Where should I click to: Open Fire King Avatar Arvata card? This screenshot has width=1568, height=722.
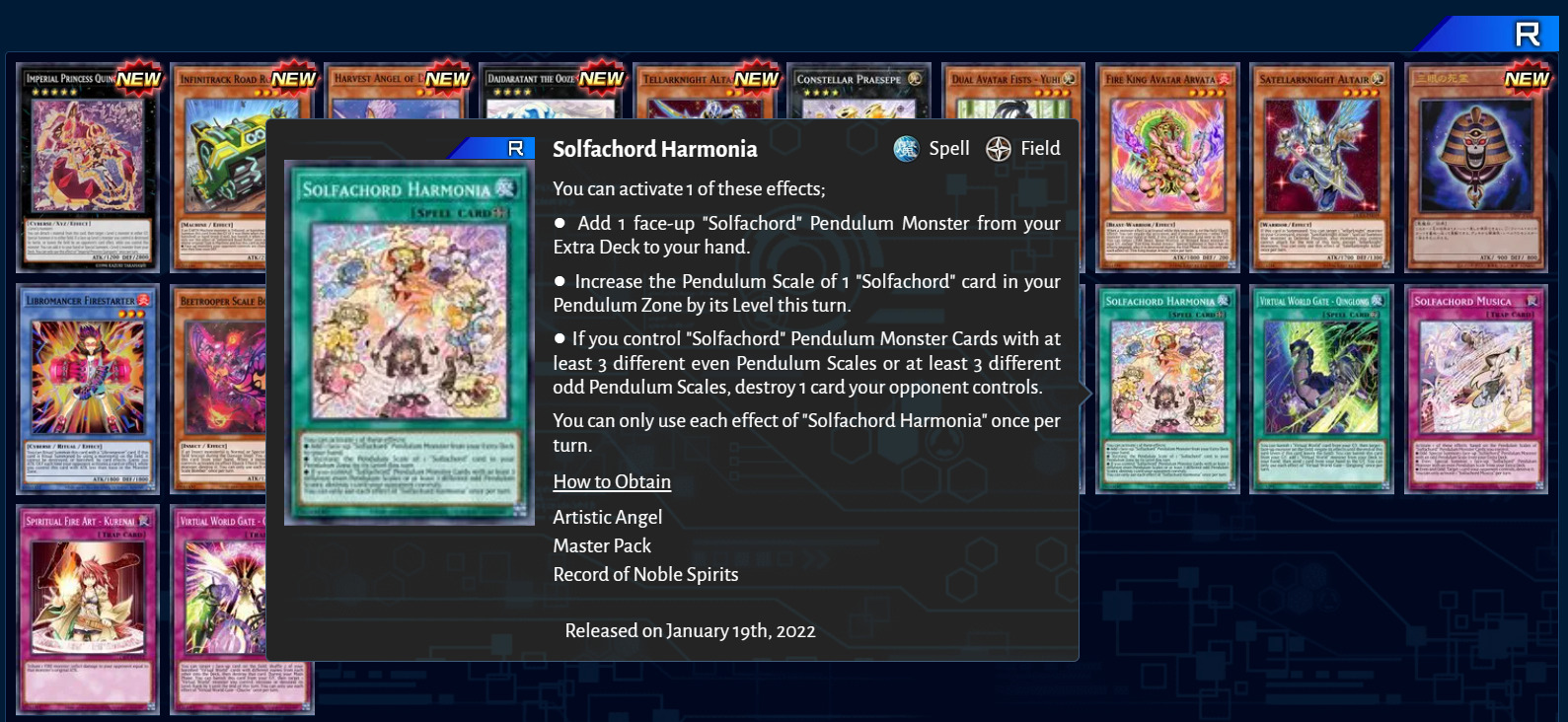pos(1167,168)
